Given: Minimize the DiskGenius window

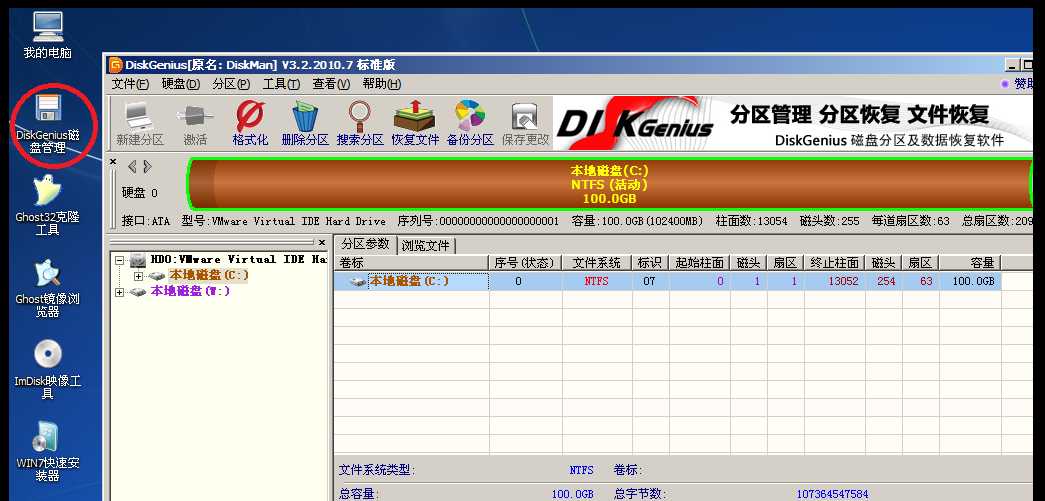Looking at the screenshot, I should pyautogui.click(x=1012, y=65).
